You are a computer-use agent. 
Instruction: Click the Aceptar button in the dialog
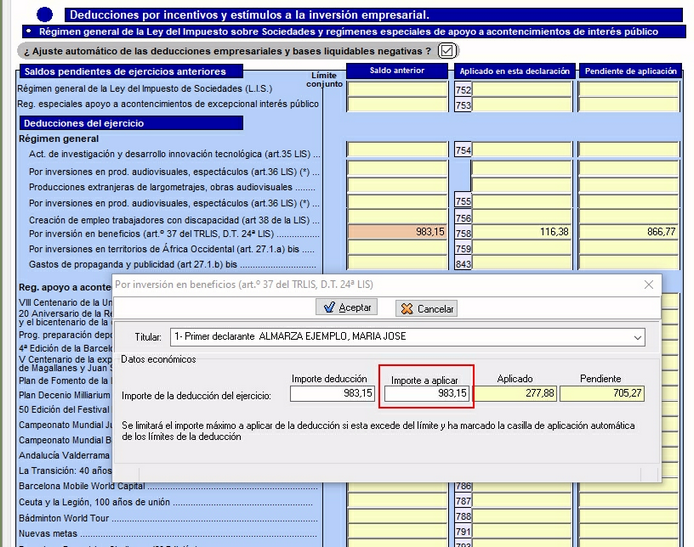click(347, 307)
